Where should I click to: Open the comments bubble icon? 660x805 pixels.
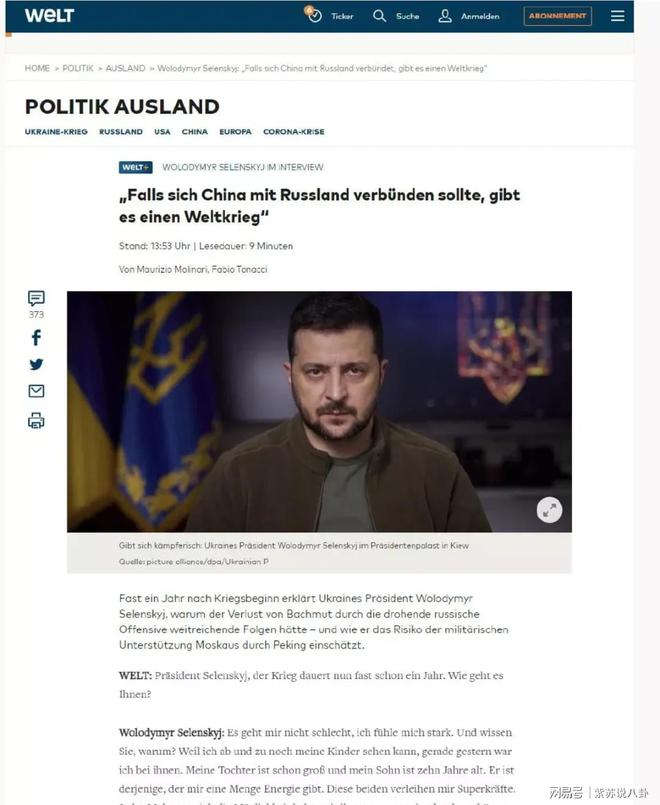click(x=36, y=298)
